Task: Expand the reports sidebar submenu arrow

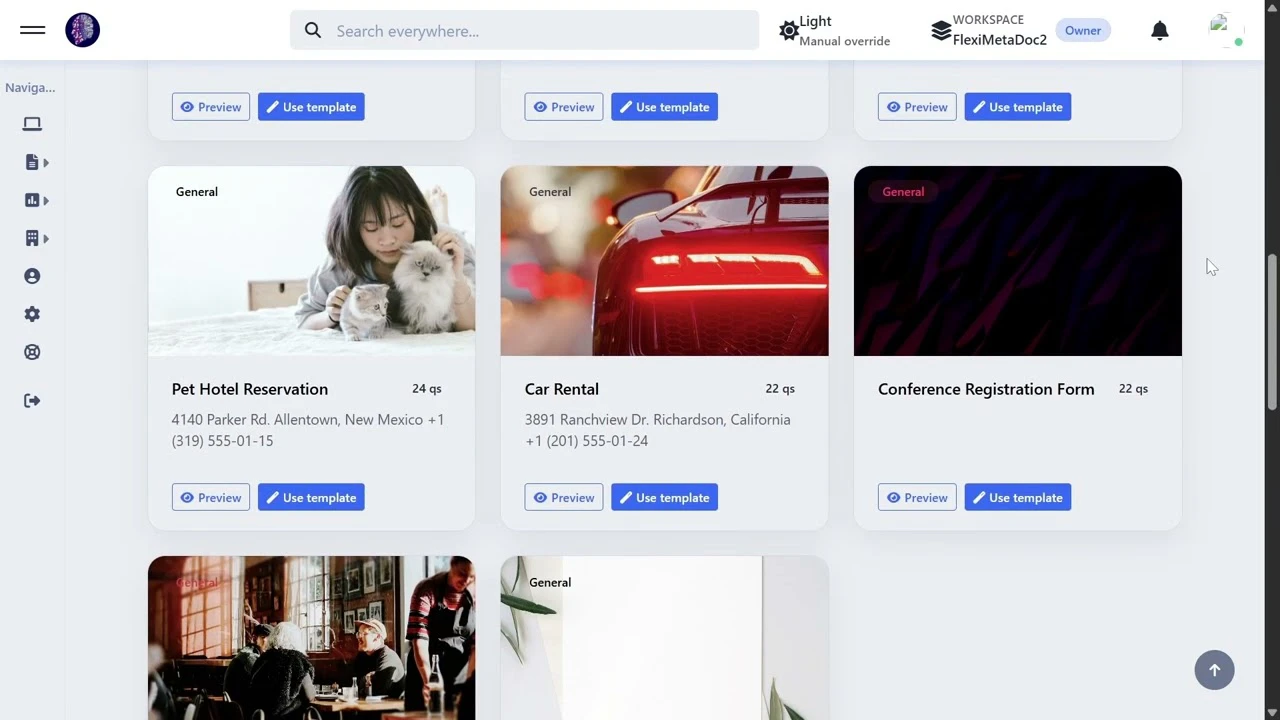Action: click(x=46, y=200)
